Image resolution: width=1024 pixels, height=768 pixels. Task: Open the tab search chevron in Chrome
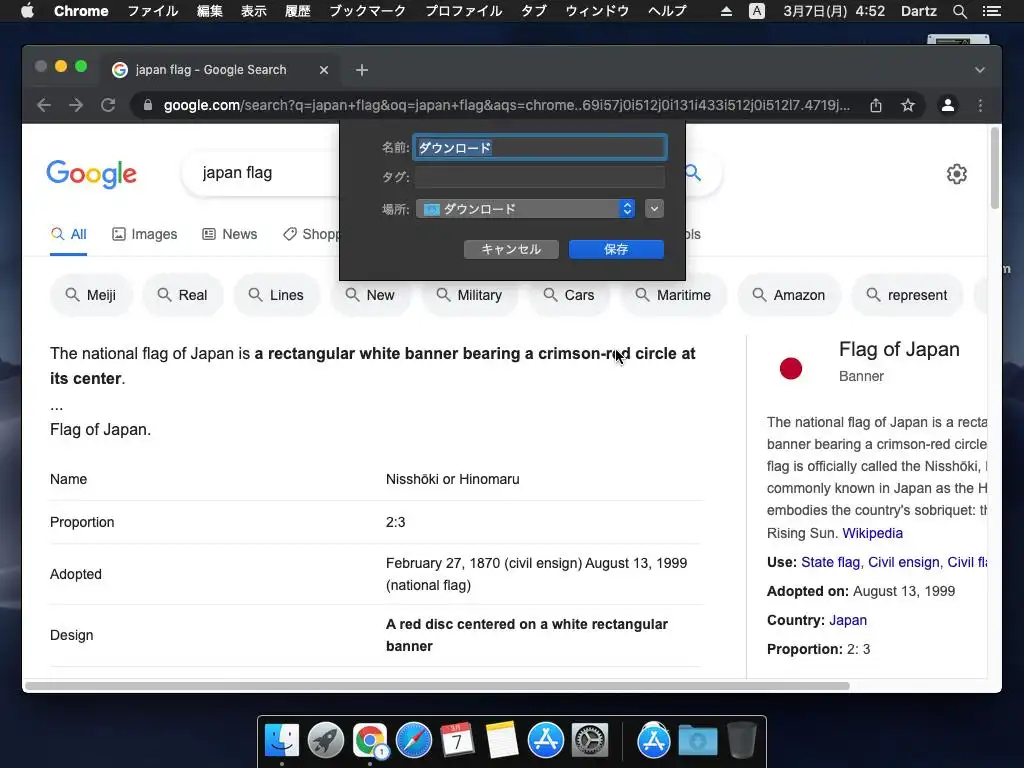(x=980, y=70)
